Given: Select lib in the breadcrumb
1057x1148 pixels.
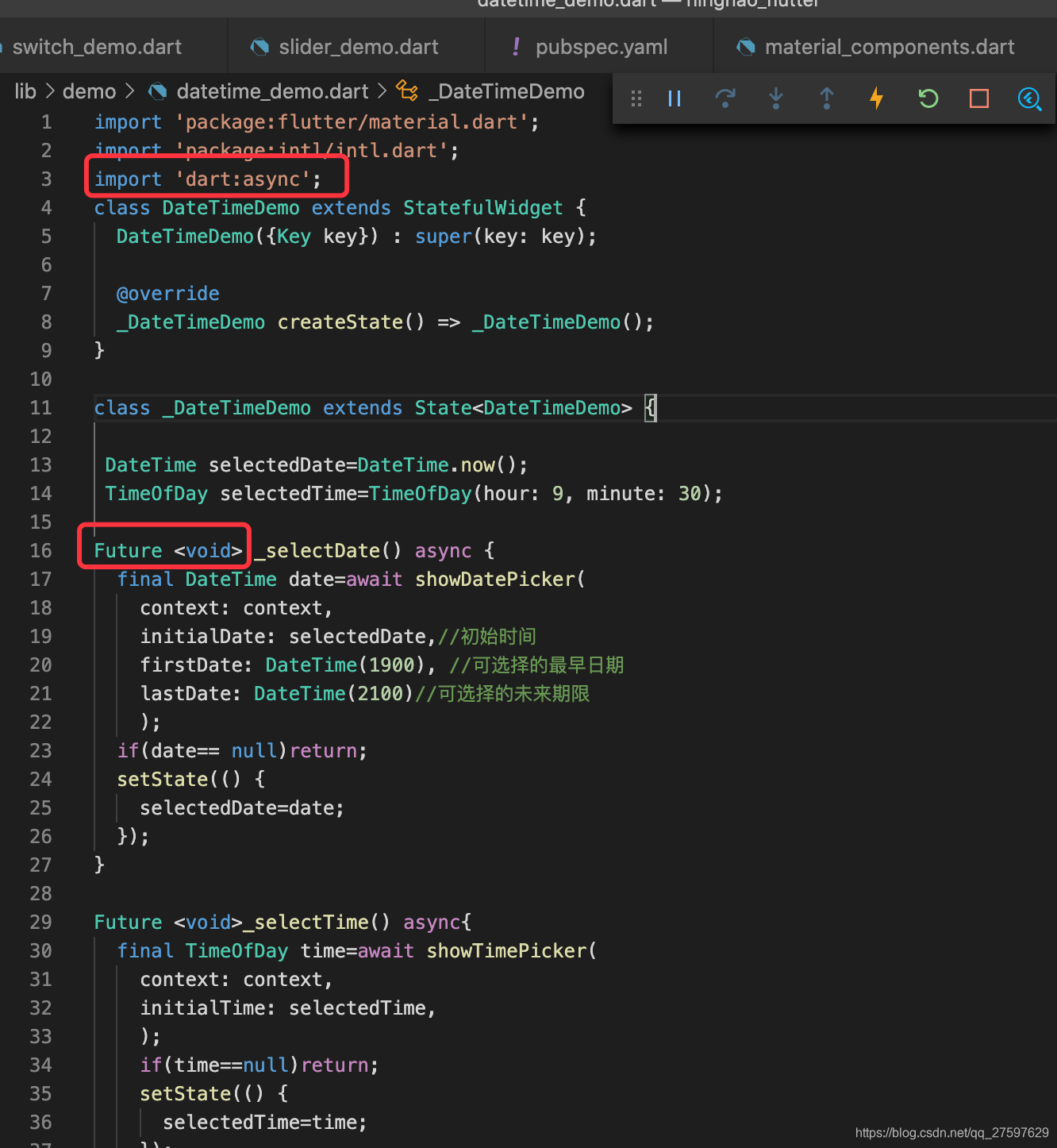Looking at the screenshot, I should [25, 91].
